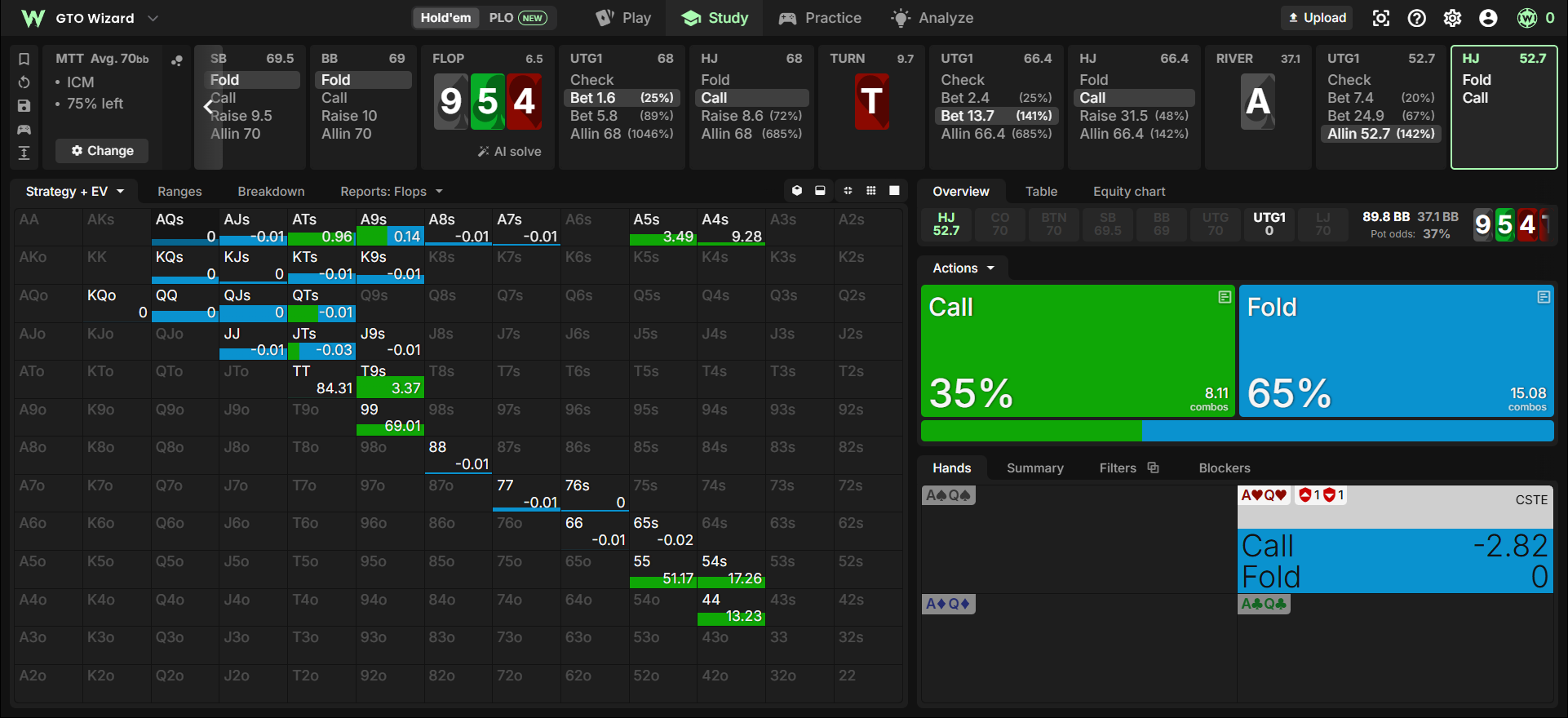Screen dimensions: 1568x718
Task: Click the Change settings button
Action: coord(102,150)
